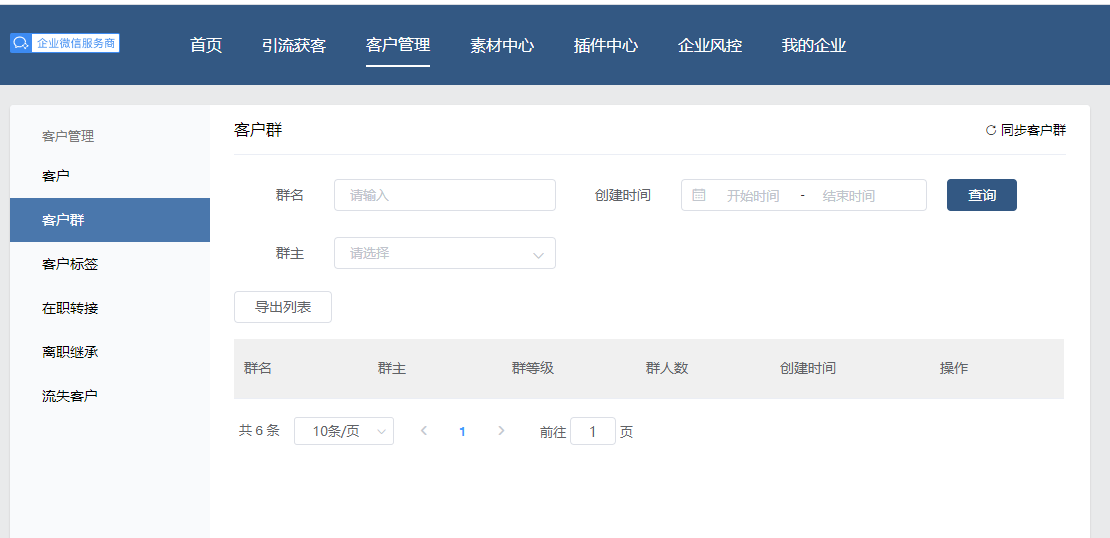Select 在职转接 in the sidebar
The image size is (1110, 538).
[x=110, y=308]
